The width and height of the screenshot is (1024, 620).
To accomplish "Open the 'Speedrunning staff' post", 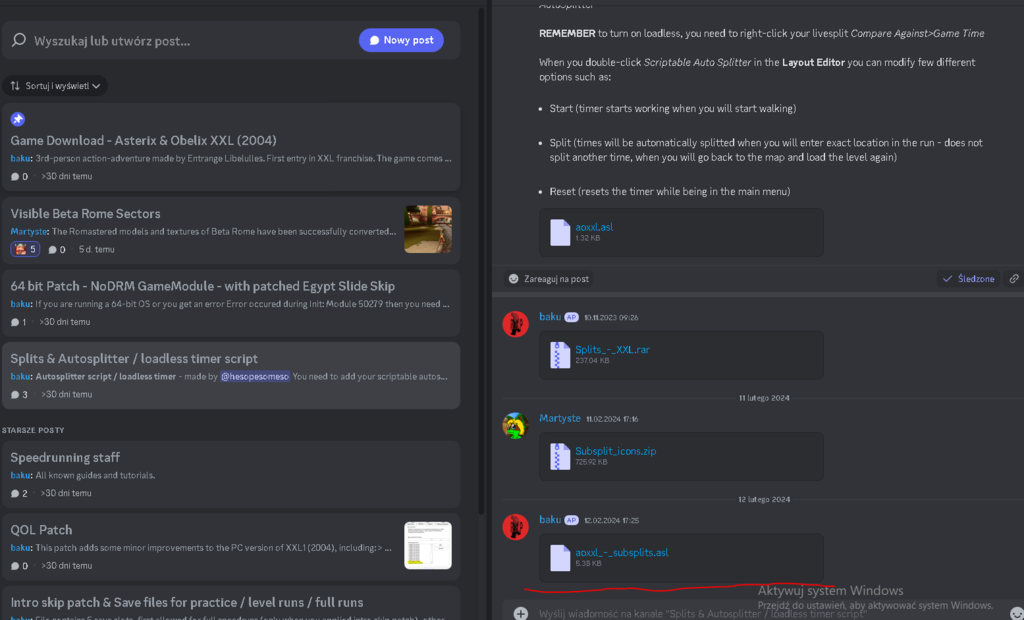I will [x=231, y=474].
